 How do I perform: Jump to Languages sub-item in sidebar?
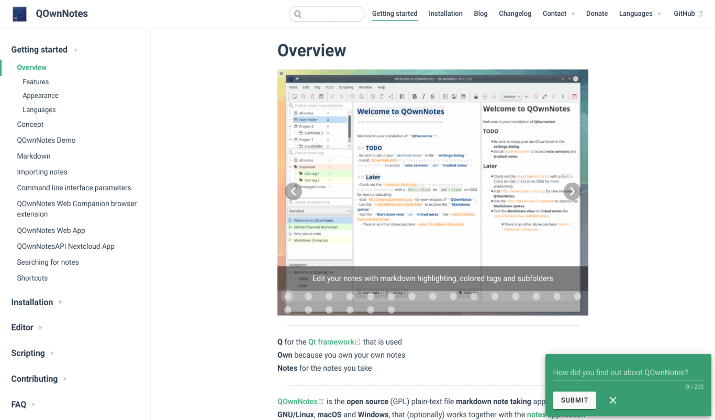[39, 110]
